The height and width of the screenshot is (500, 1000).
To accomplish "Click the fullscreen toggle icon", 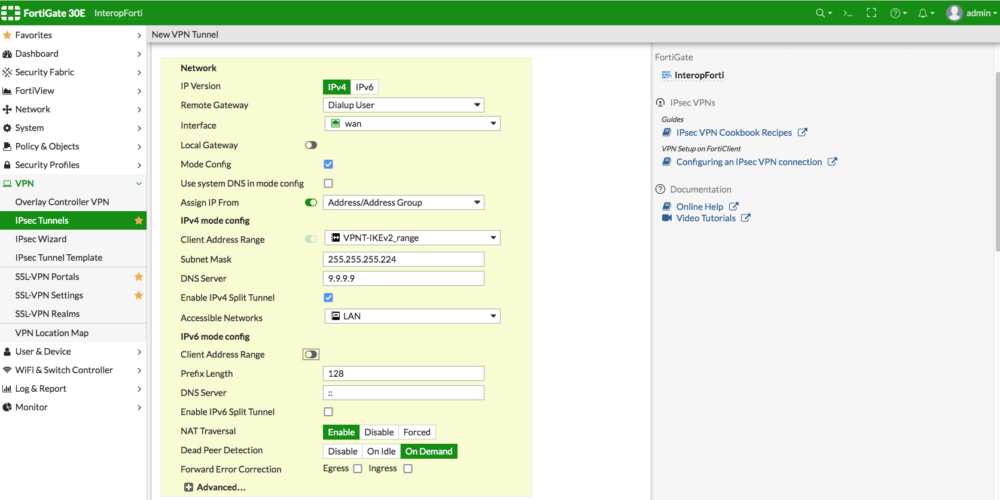I will [871, 13].
